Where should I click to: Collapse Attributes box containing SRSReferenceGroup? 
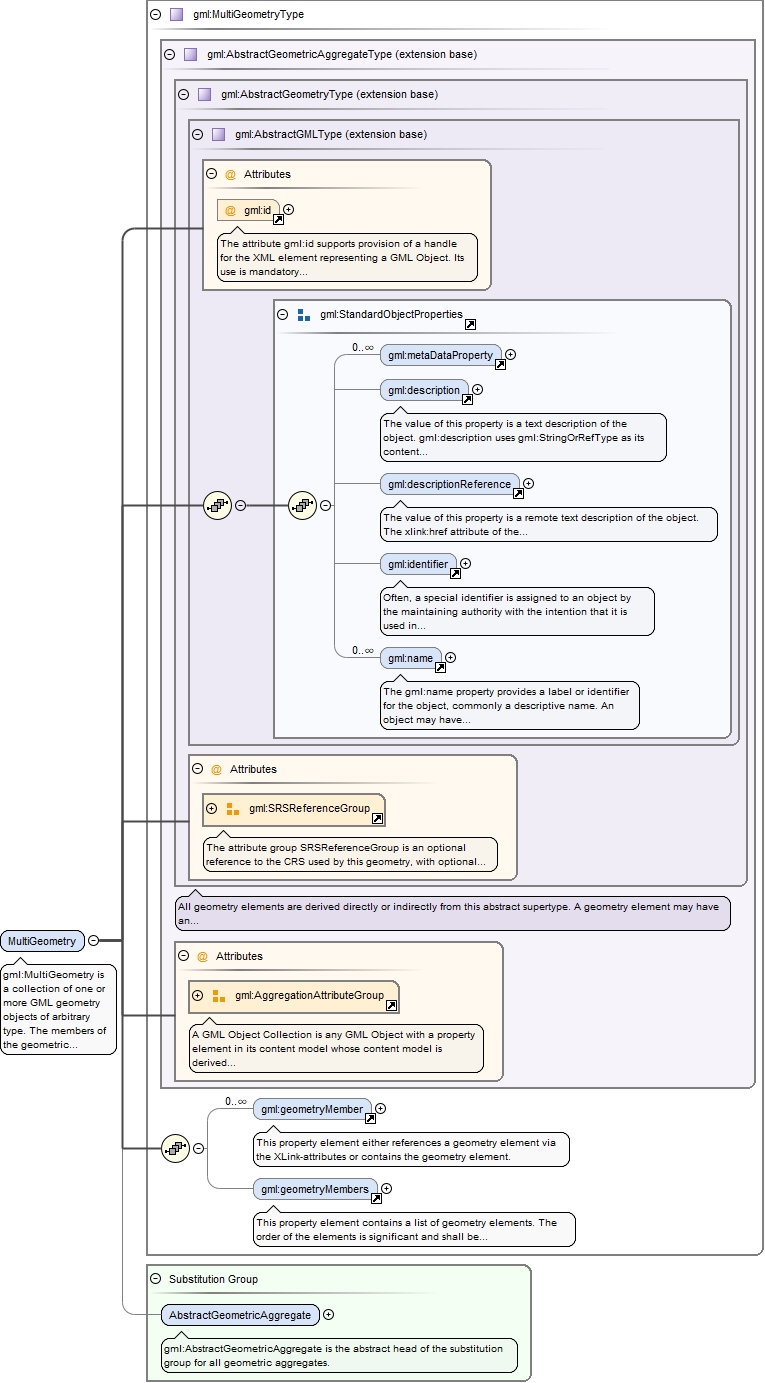tap(197, 769)
